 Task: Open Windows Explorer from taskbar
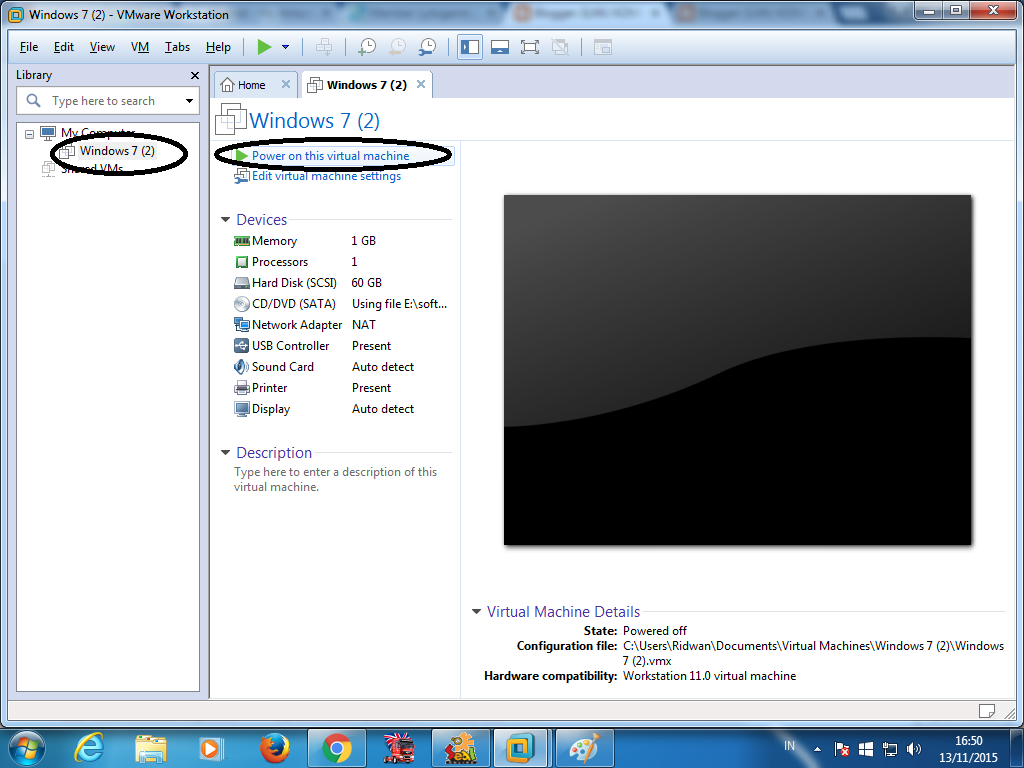click(151, 748)
